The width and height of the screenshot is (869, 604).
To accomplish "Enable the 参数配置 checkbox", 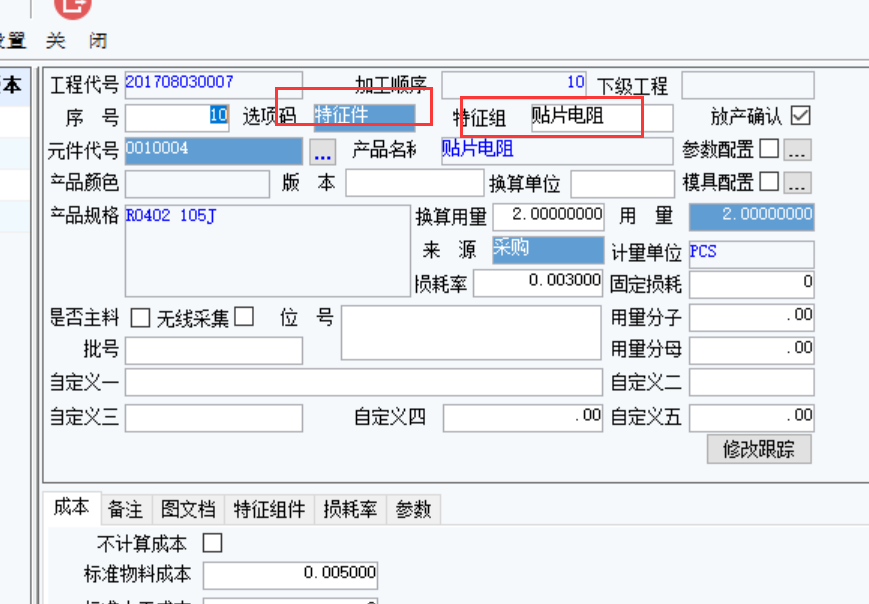I will pyautogui.click(x=769, y=150).
